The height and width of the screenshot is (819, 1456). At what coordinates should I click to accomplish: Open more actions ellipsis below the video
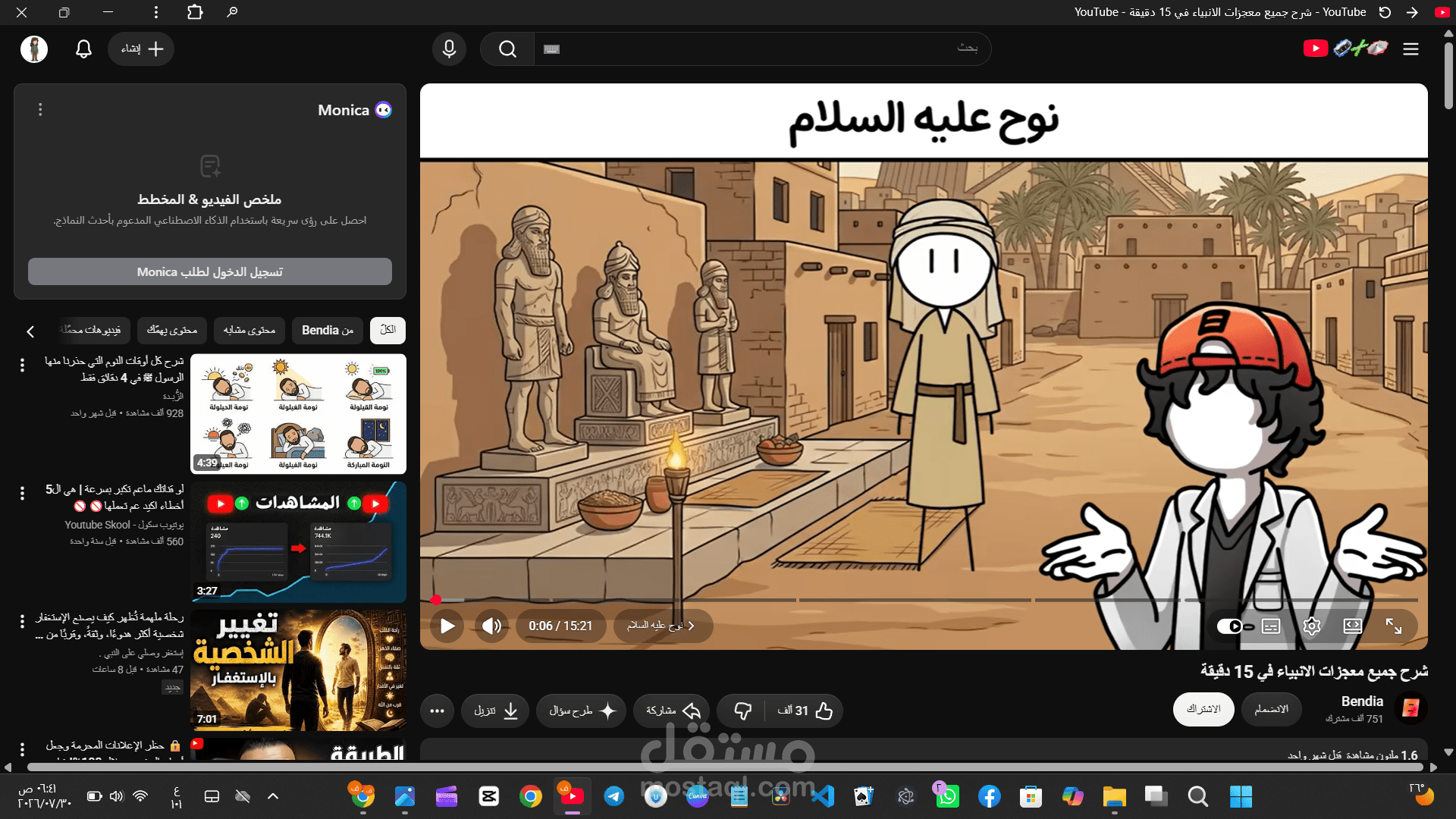pyautogui.click(x=437, y=711)
